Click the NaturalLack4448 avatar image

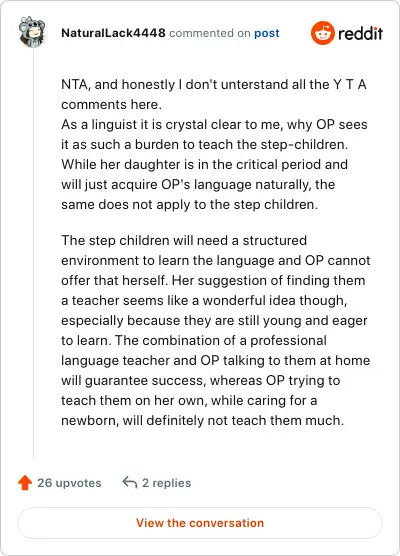pyautogui.click(x=32, y=32)
